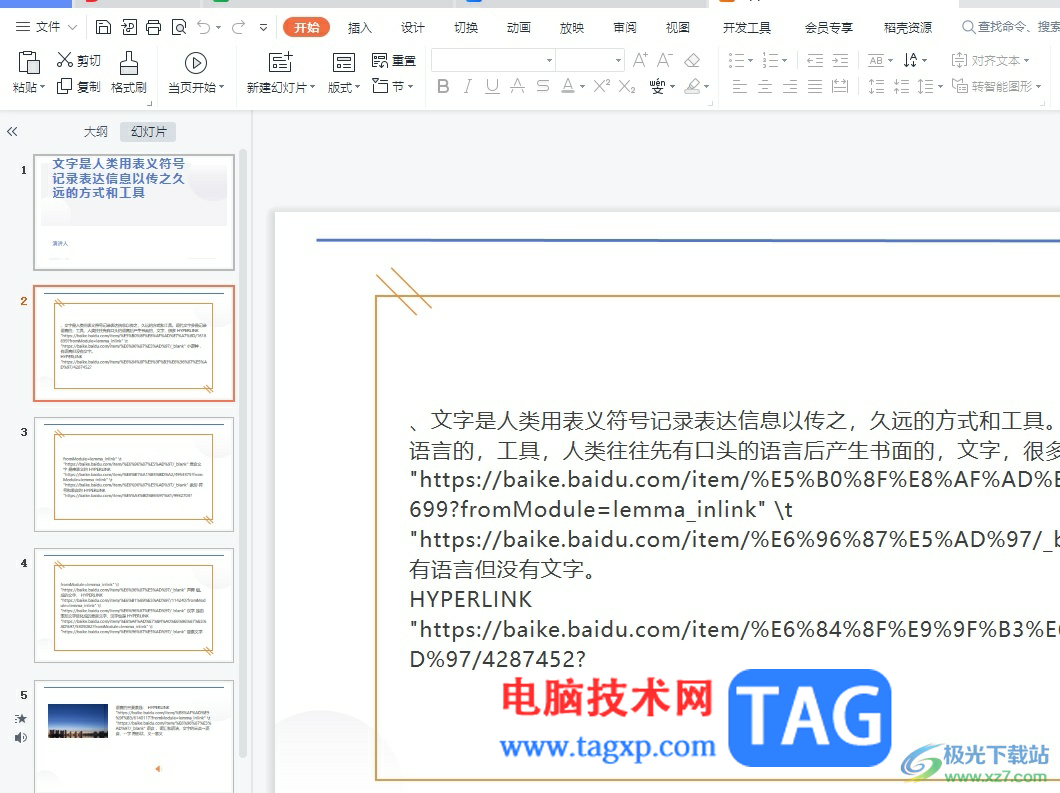Click the Copy icon
Screen dimensions: 1060x793
(x=64, y=86)
